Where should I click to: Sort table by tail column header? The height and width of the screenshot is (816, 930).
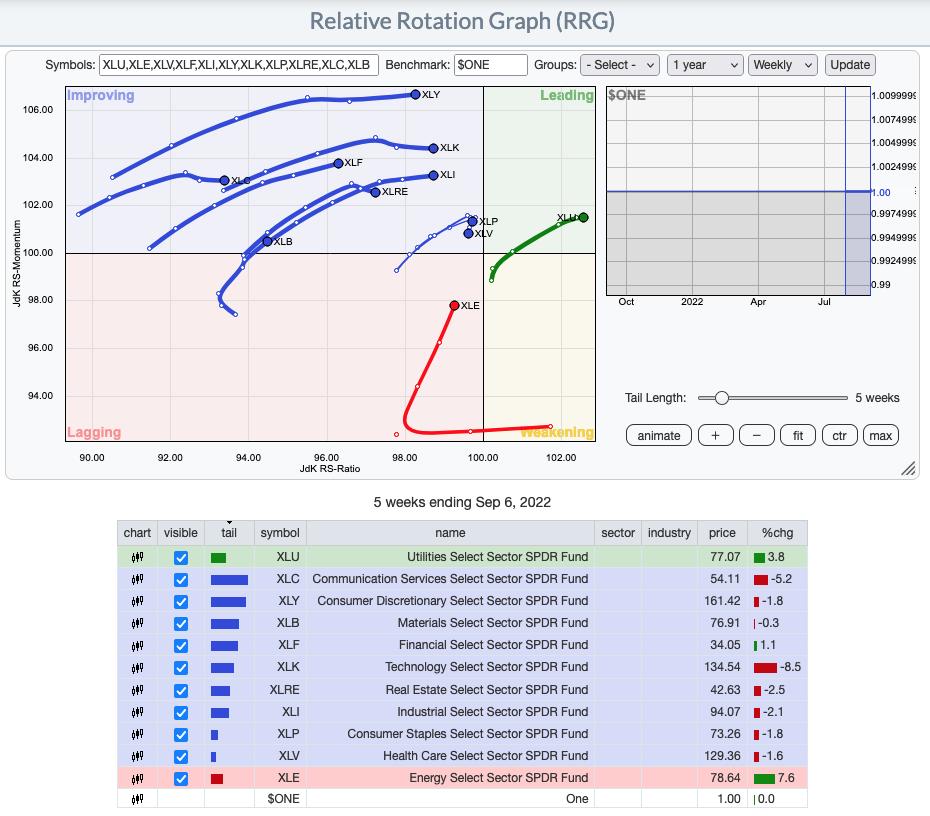coord(229,533)
